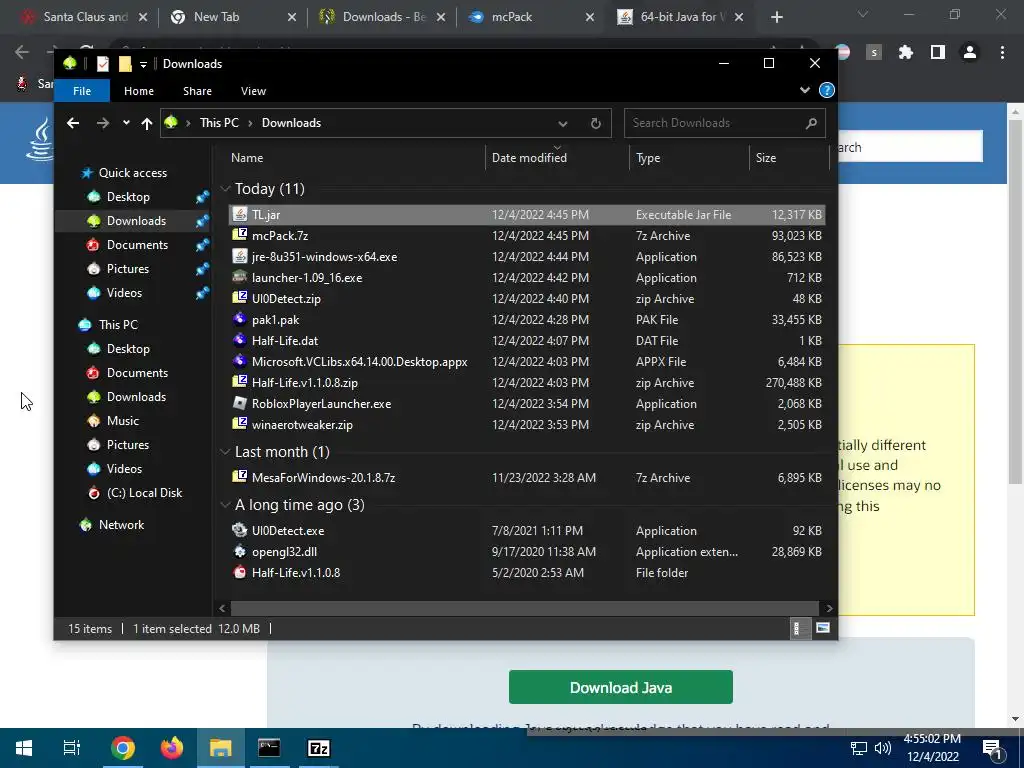Click the mcPack.7z archive icon

(240, 235)
